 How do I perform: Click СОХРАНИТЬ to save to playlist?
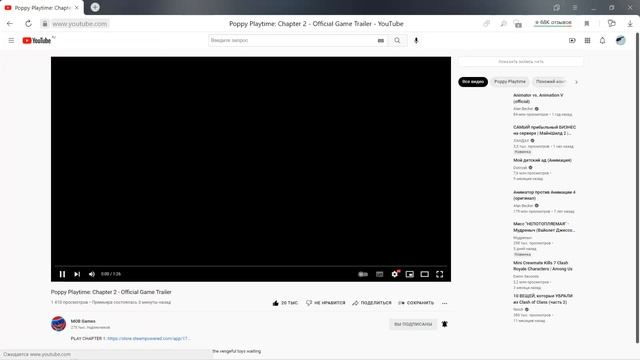coord(416,303)
